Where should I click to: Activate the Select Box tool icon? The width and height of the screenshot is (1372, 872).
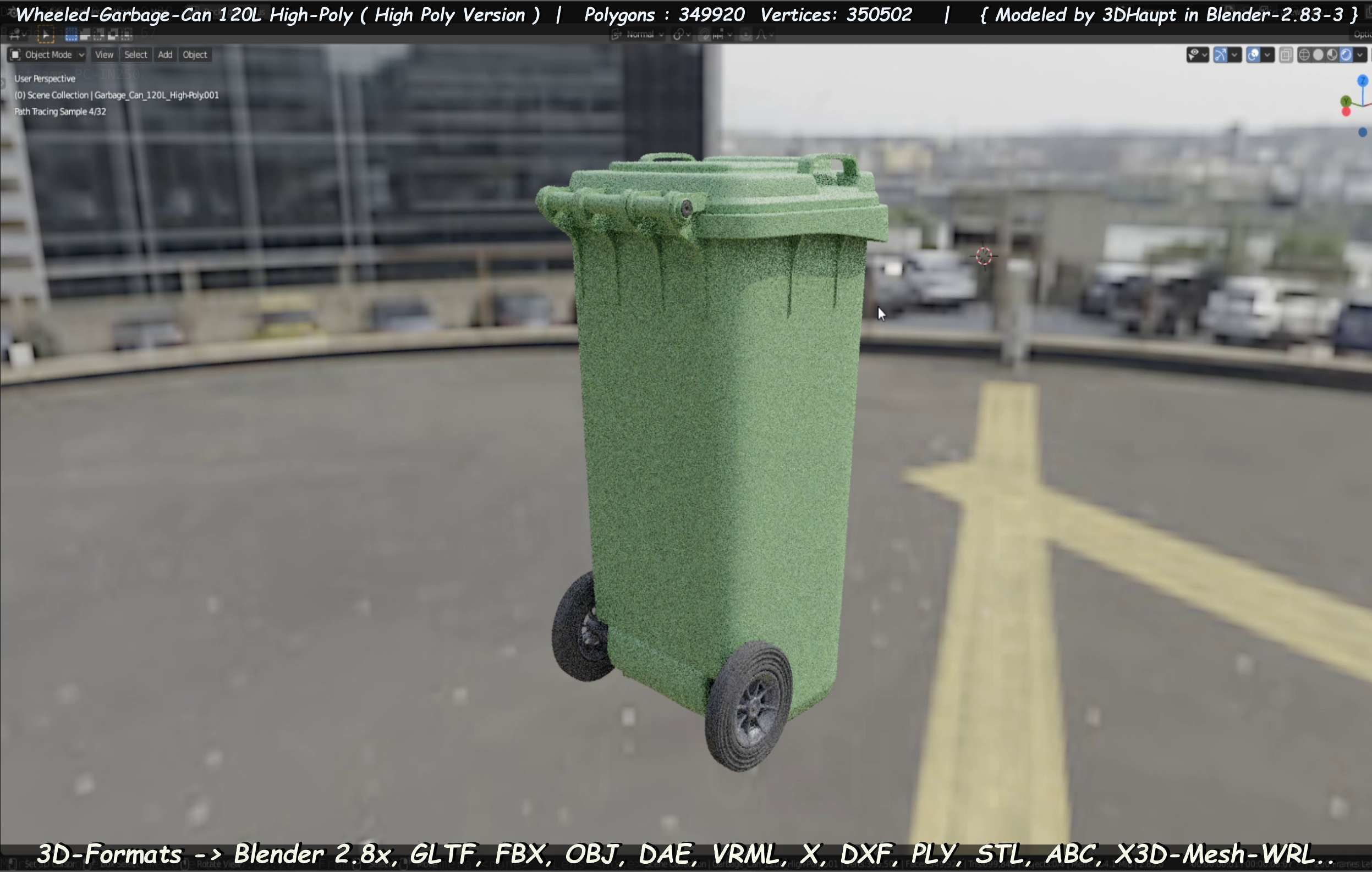(x=46, y=35)
